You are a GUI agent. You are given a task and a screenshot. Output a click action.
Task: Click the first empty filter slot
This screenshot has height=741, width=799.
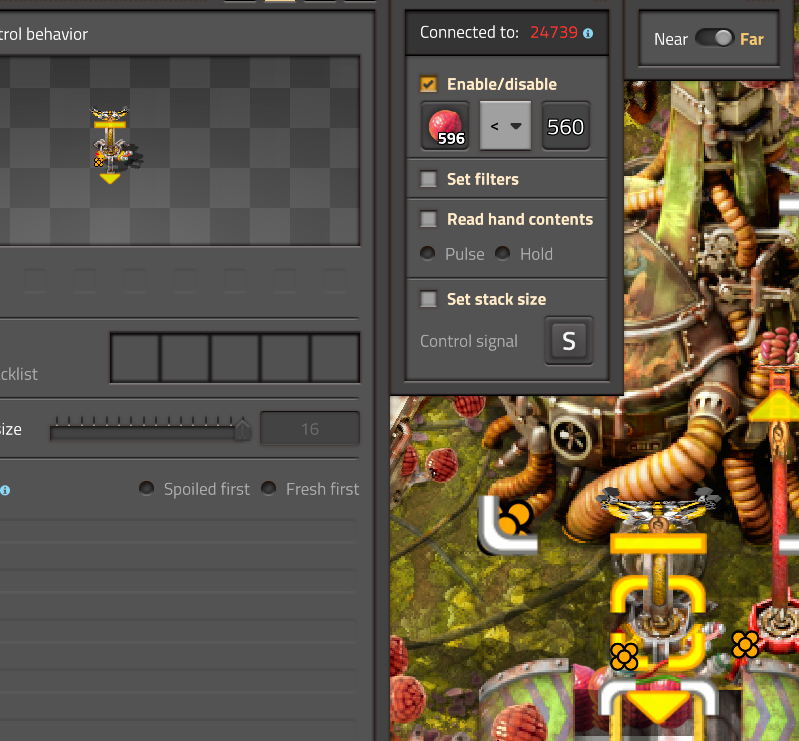135,358
